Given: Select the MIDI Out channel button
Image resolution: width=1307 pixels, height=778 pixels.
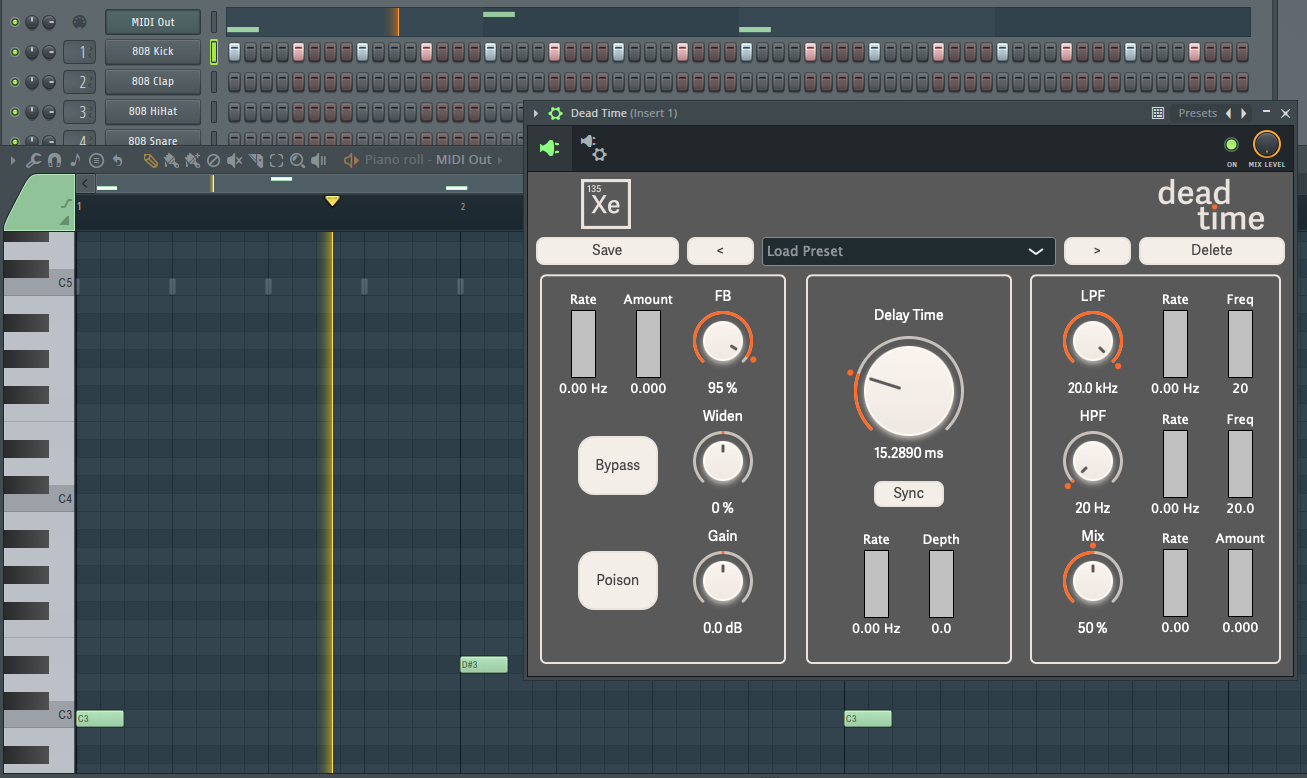Looking at the screenshot, I should [153, 22].
